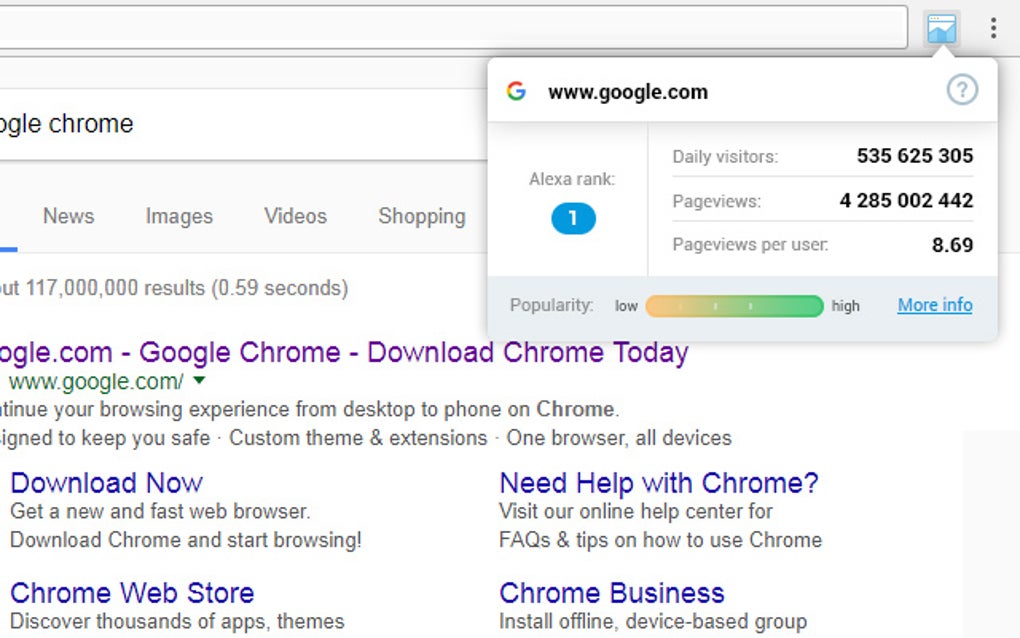Viewport: 1020px width, 638px height.
Task: Click the help question mark icon
Action: point(961,91)
